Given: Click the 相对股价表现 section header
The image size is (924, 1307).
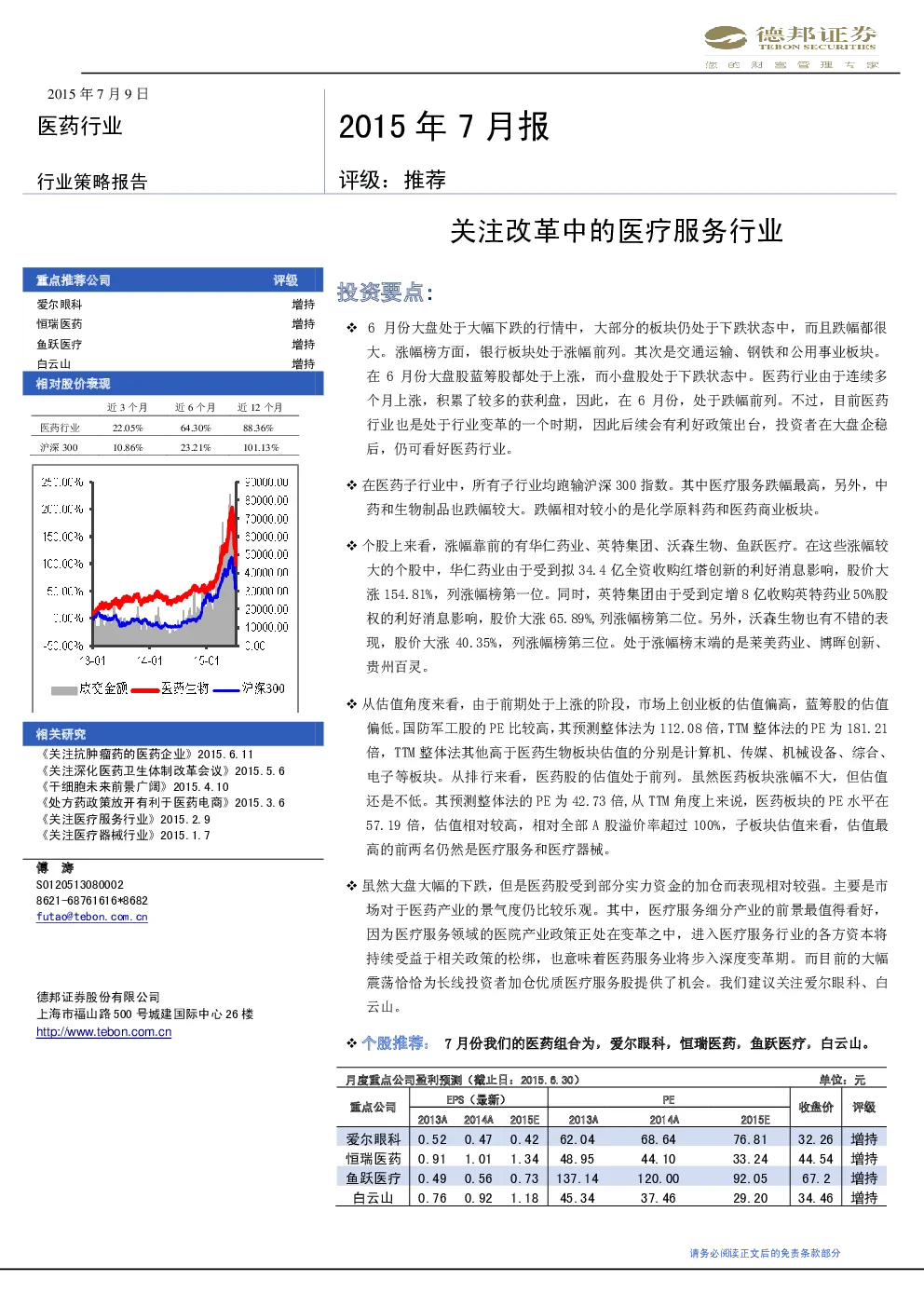Looking at the screenshot, I should (73, 384).
